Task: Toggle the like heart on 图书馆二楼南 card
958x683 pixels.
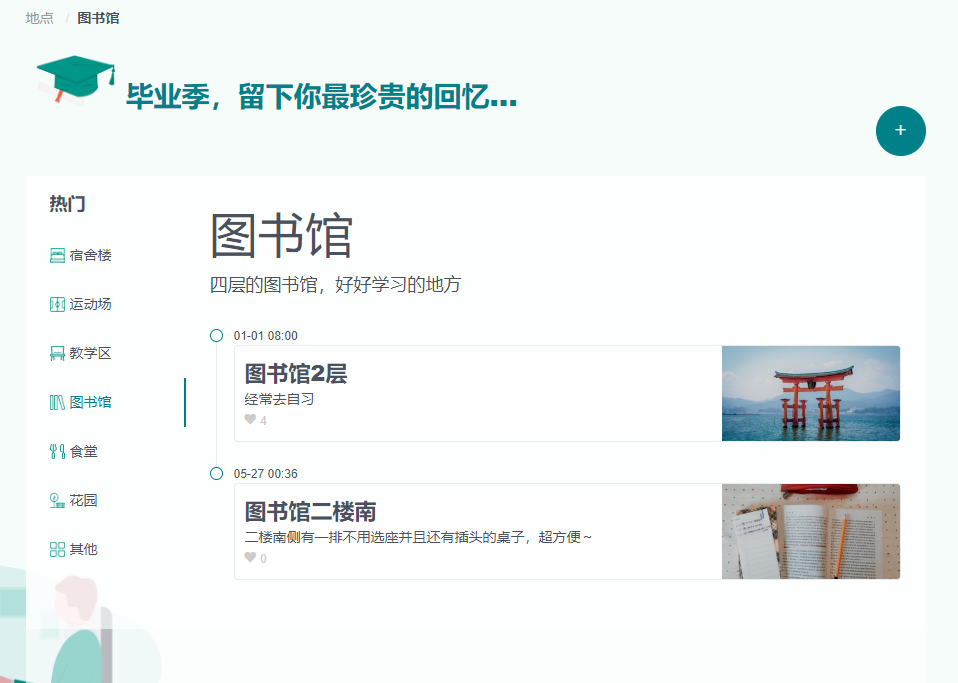Action: (250, 558)
